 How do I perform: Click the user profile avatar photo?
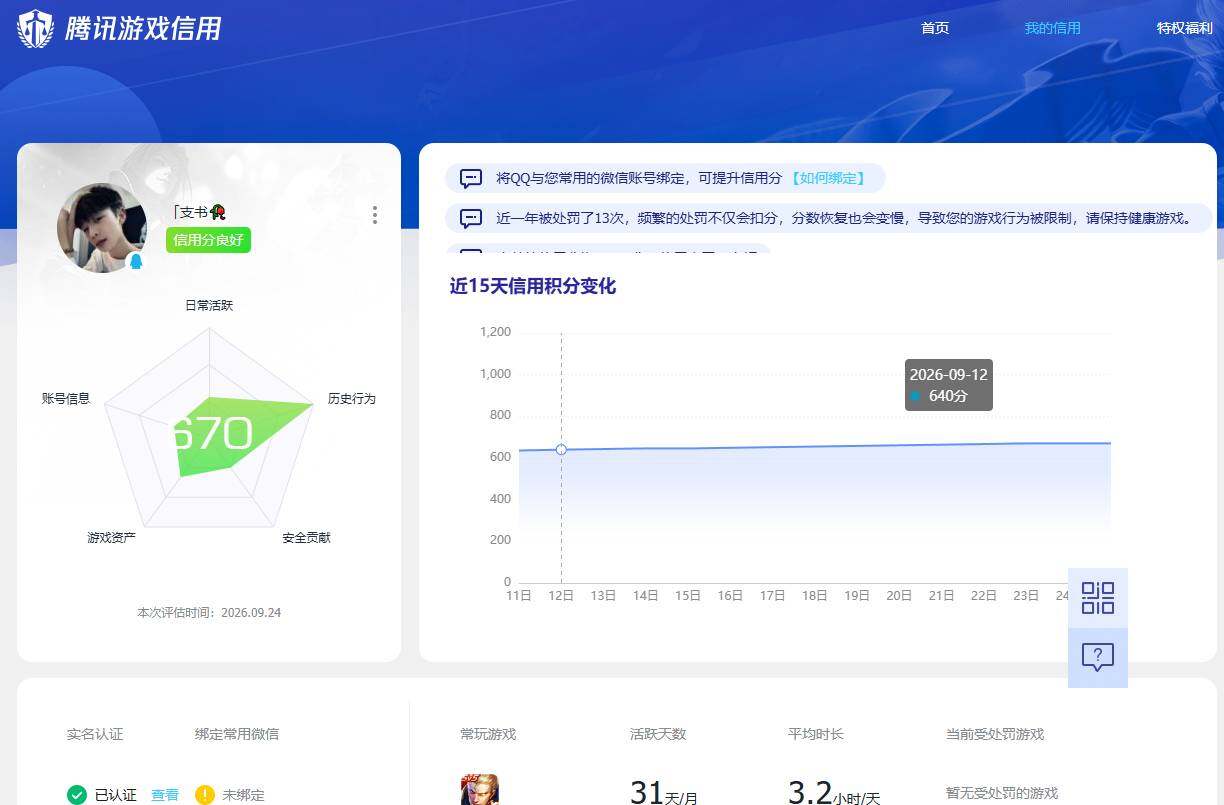point(102,228)
